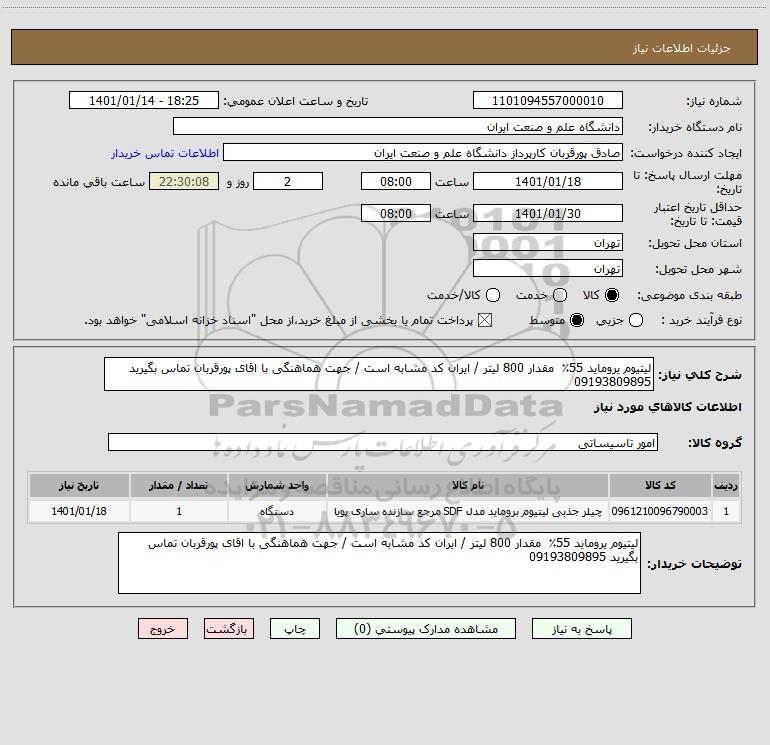Click the جزئیات اطلاعات نیاز header title
The width and height of the screenshot is (770, 745).
coord(681,48)
